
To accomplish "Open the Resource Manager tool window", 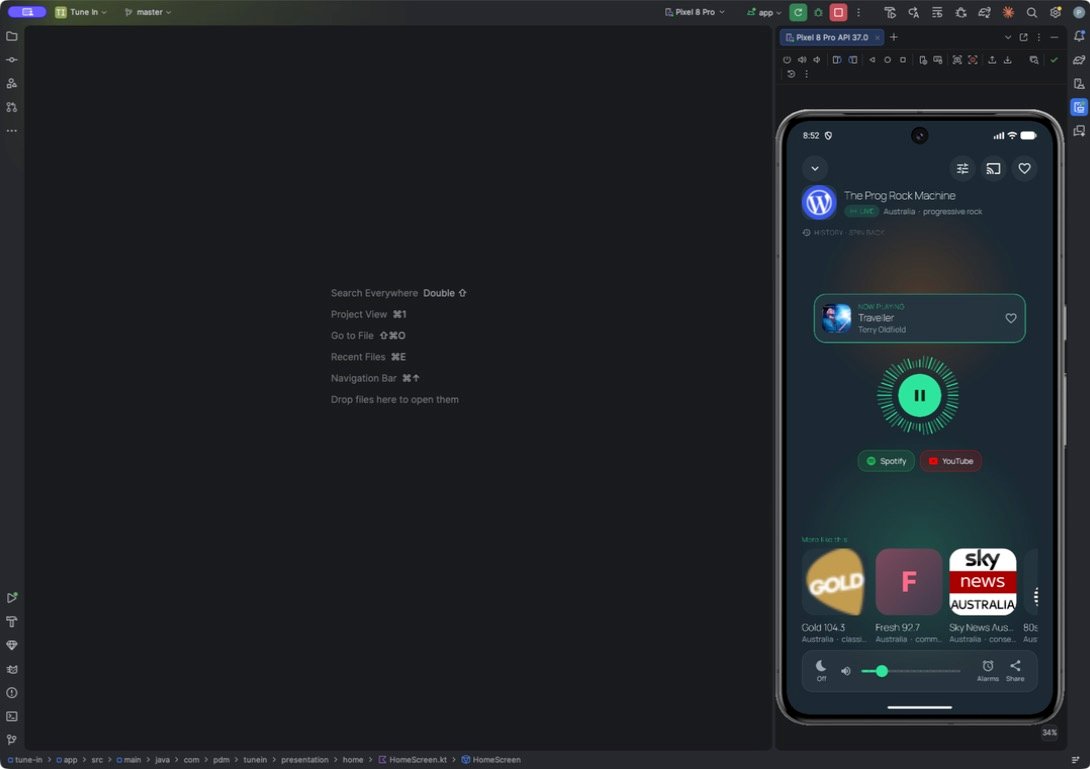I will (12, 83).
